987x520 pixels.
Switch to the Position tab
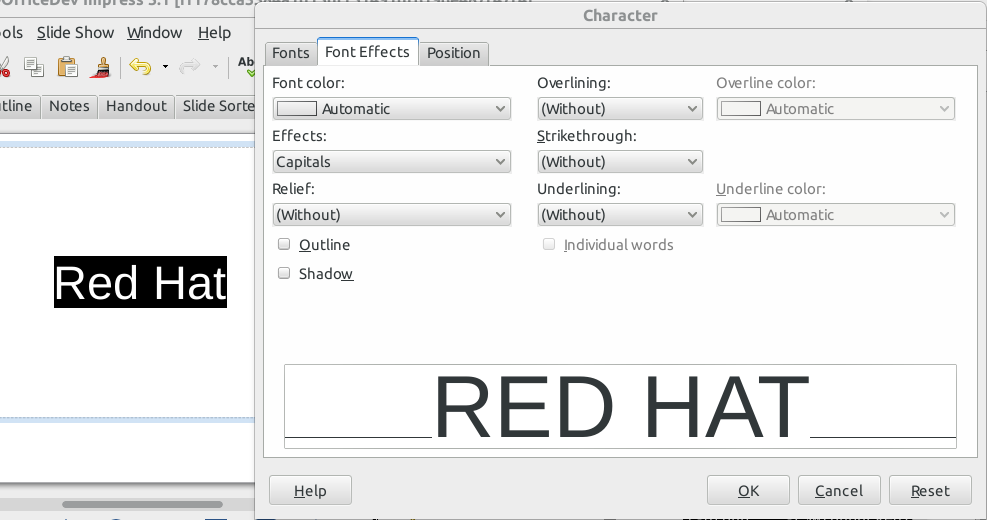click(453, 53)
